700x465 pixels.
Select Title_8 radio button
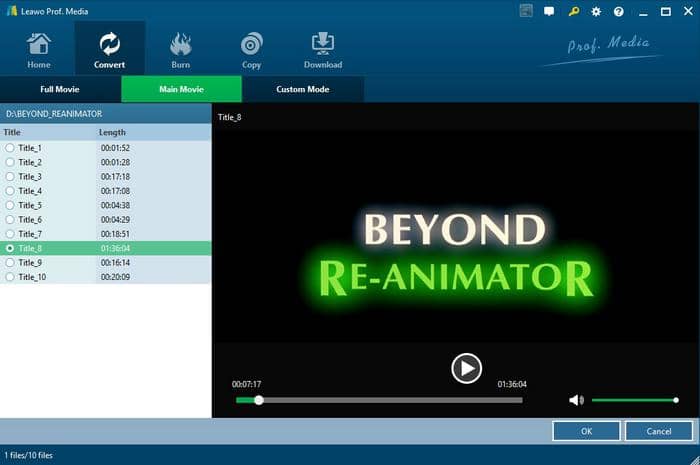point(10,248)
